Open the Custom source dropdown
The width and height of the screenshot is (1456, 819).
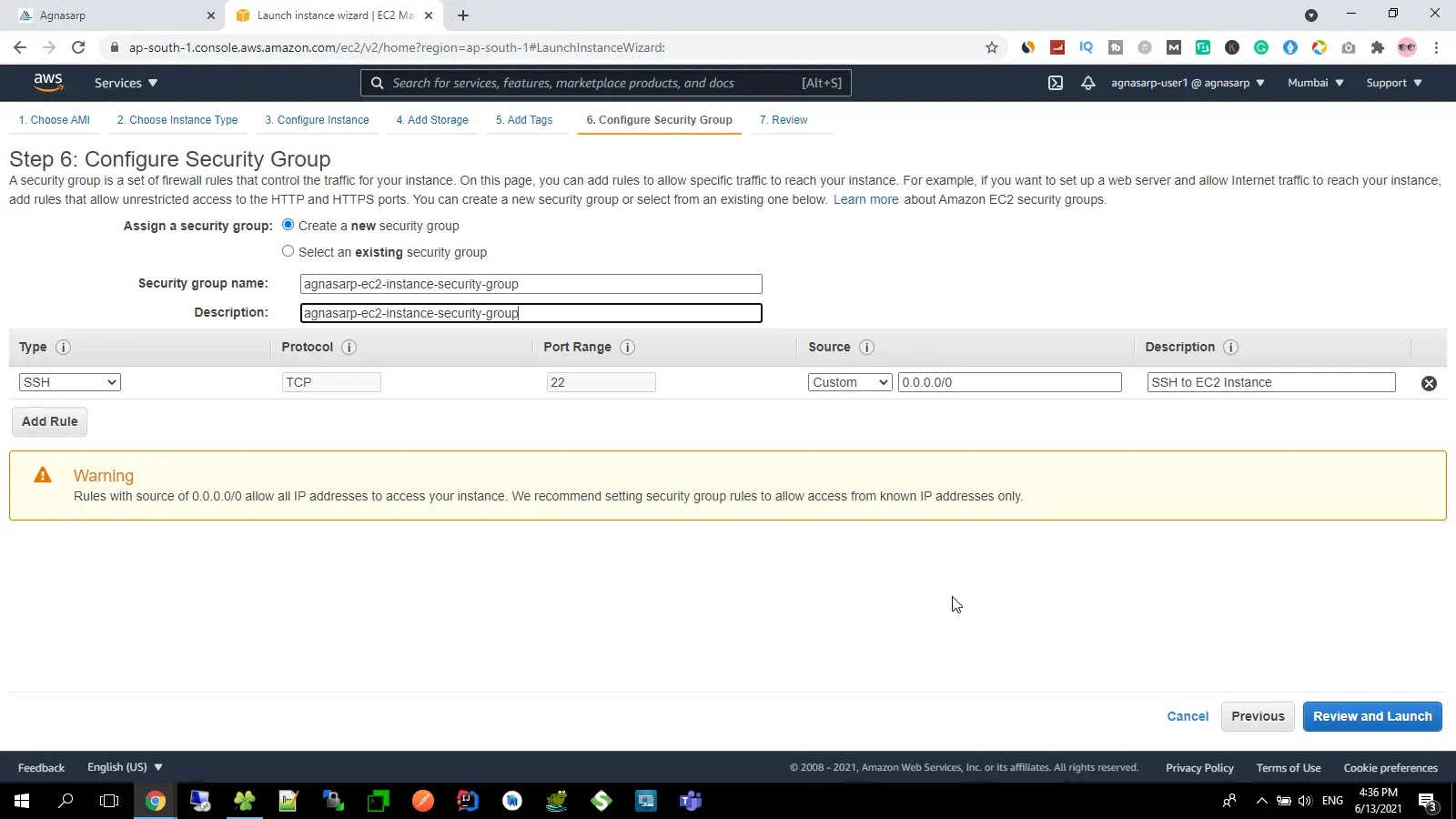point(850,382)
